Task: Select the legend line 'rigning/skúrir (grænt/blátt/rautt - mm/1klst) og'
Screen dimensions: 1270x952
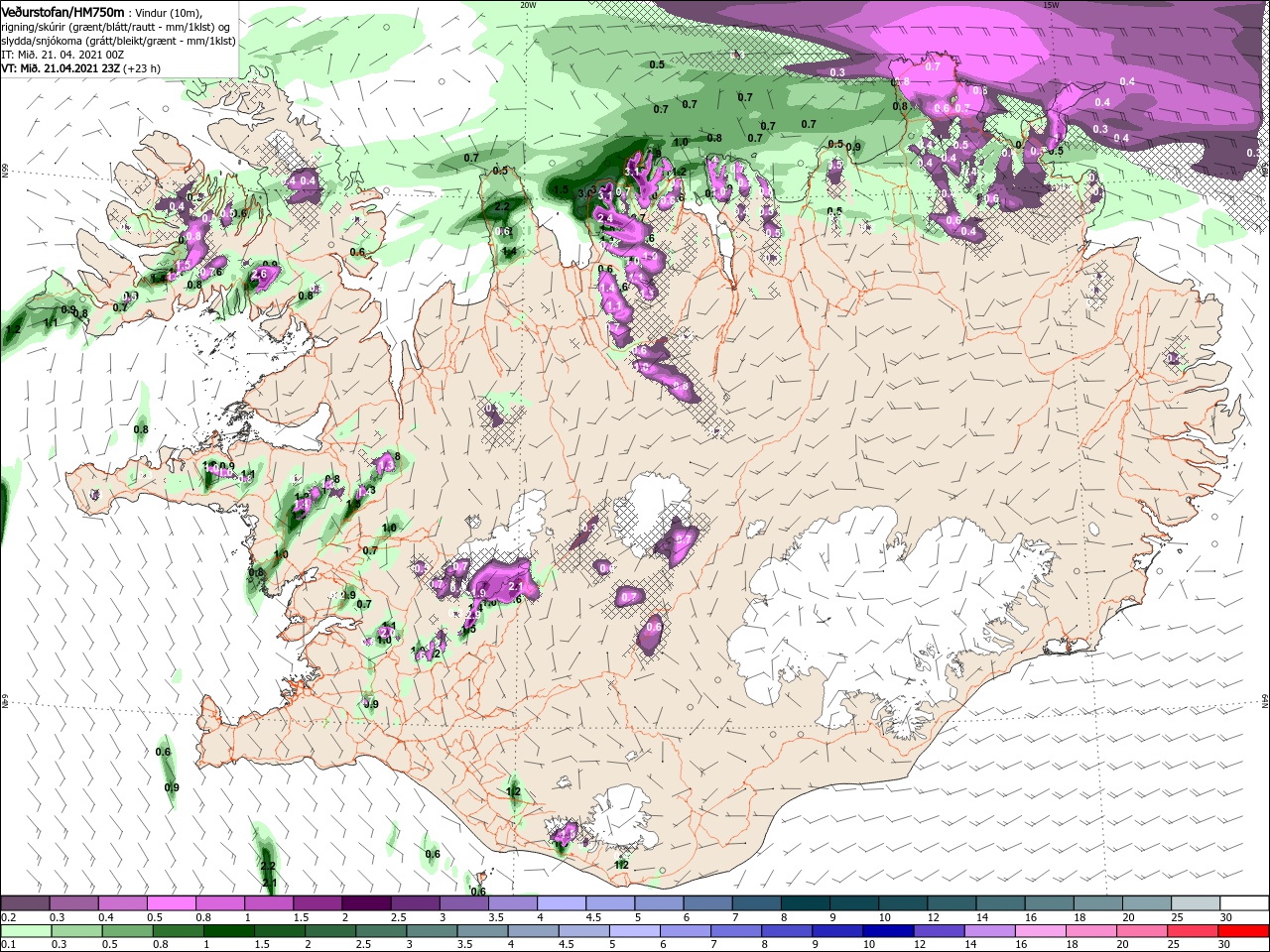Action: 116,27
